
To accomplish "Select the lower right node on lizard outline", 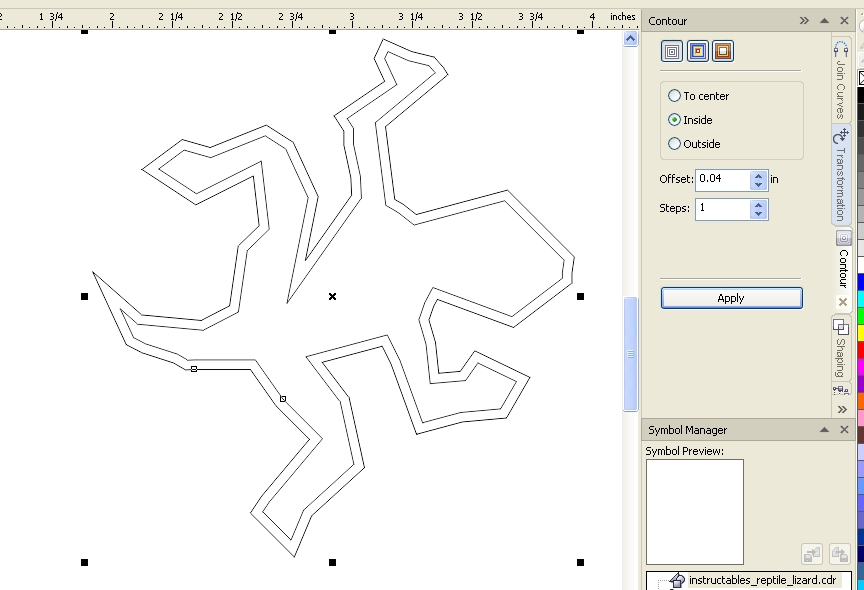I will (283, 398).
